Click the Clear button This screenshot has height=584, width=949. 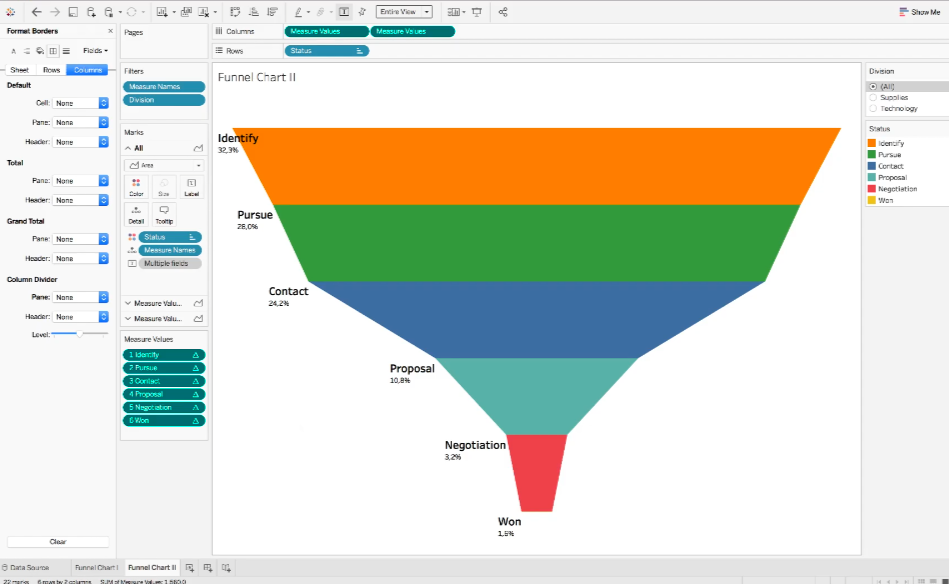[58, 542]
